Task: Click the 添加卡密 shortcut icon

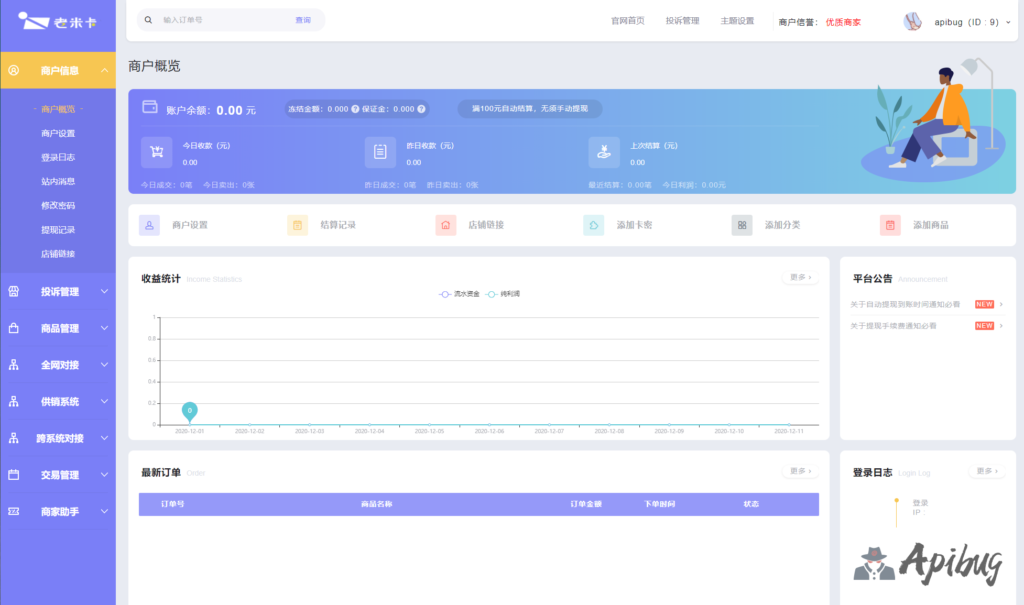Action: 593,225
